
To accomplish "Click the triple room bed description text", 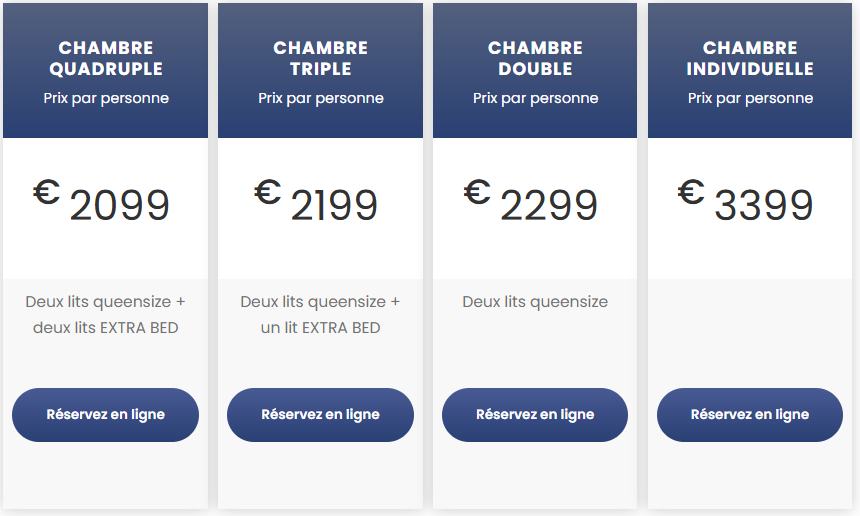I will pos(320,314).
